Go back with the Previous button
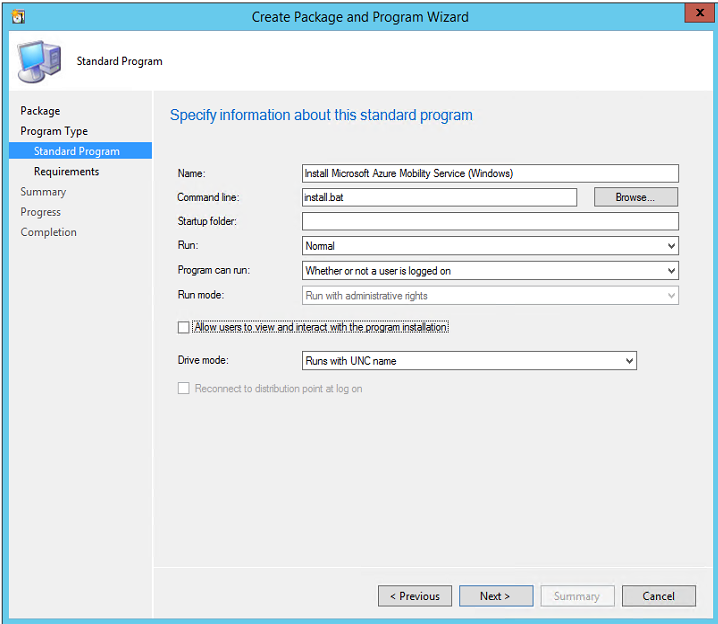This screenshot has height=624, width=718. tap(415, 596)
